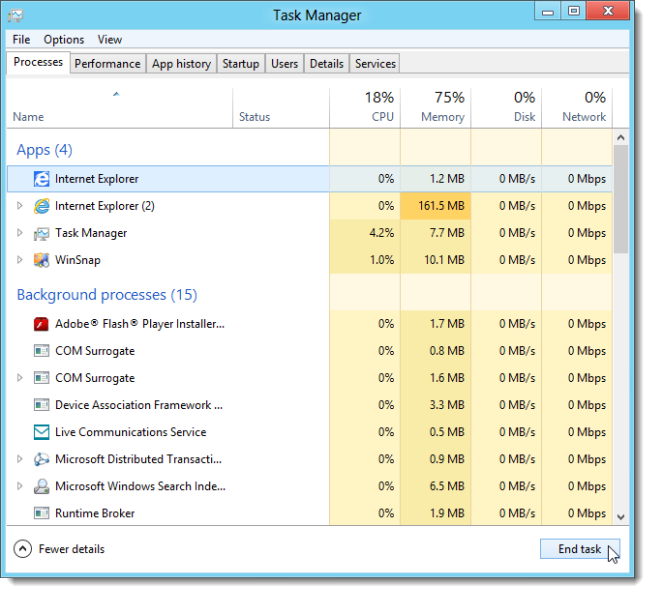This screenshot has width=650, height=593.
Task: Select Background processes (15) heading
Action: tap(107, 295)
